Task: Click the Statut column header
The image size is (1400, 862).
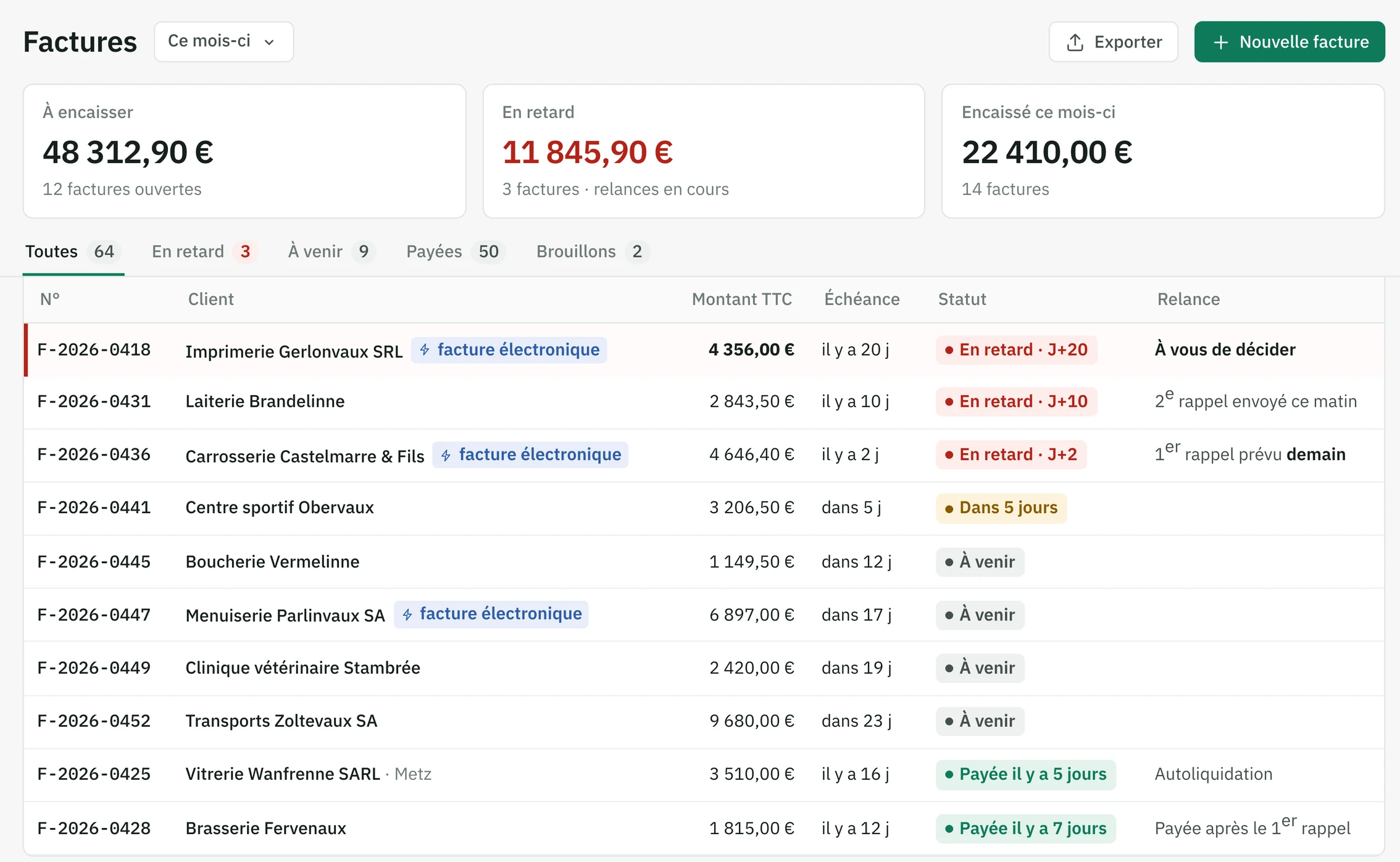Action: pyautogui.click(x=962, y=299)
